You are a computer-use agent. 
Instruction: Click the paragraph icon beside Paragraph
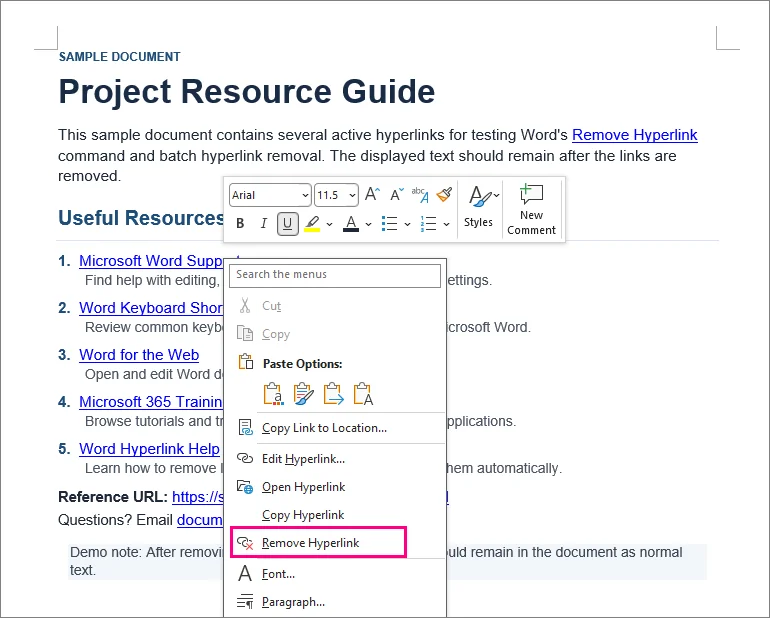click(x=245, y=601)
